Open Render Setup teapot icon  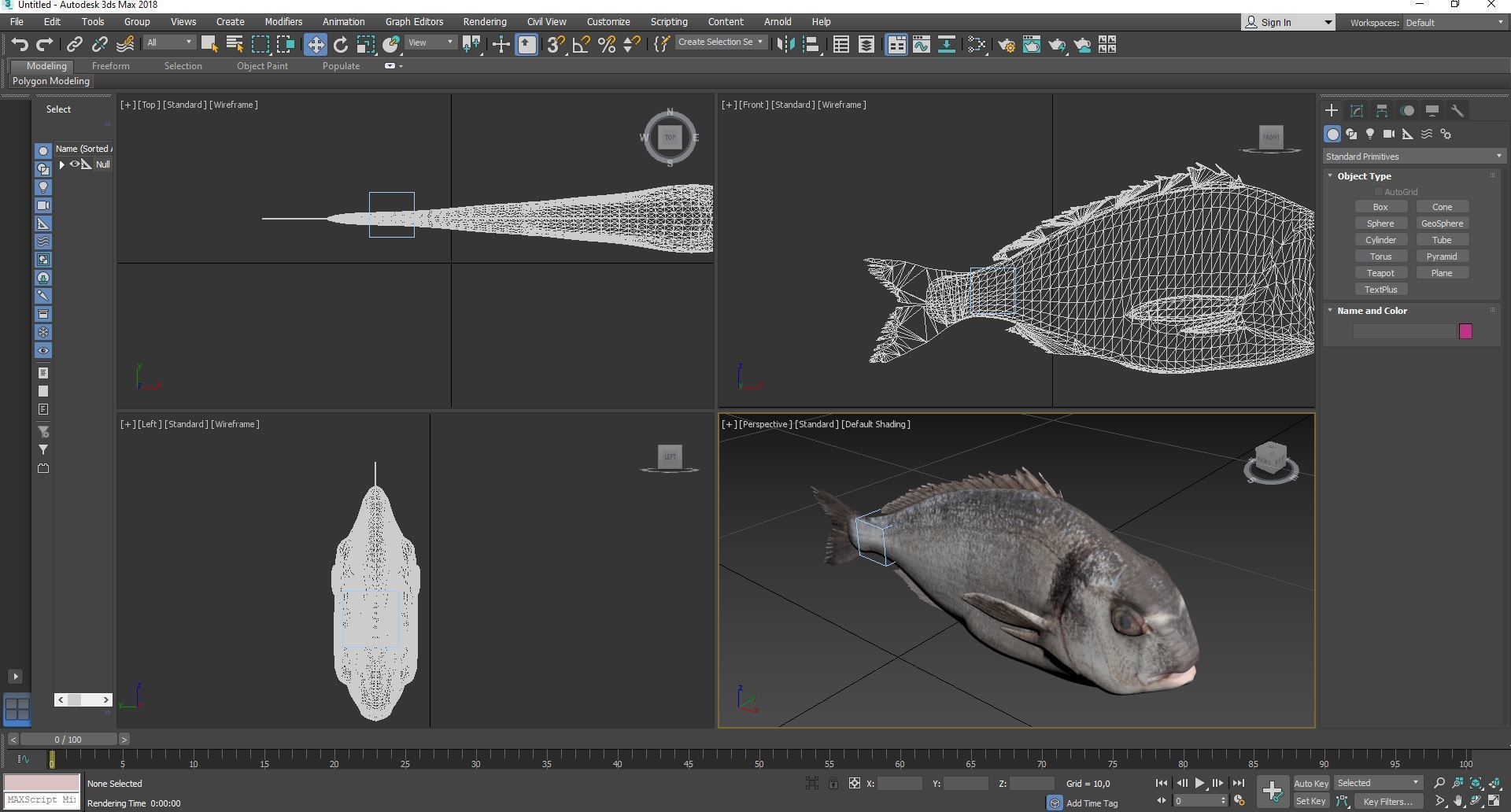coord(1007,44)
